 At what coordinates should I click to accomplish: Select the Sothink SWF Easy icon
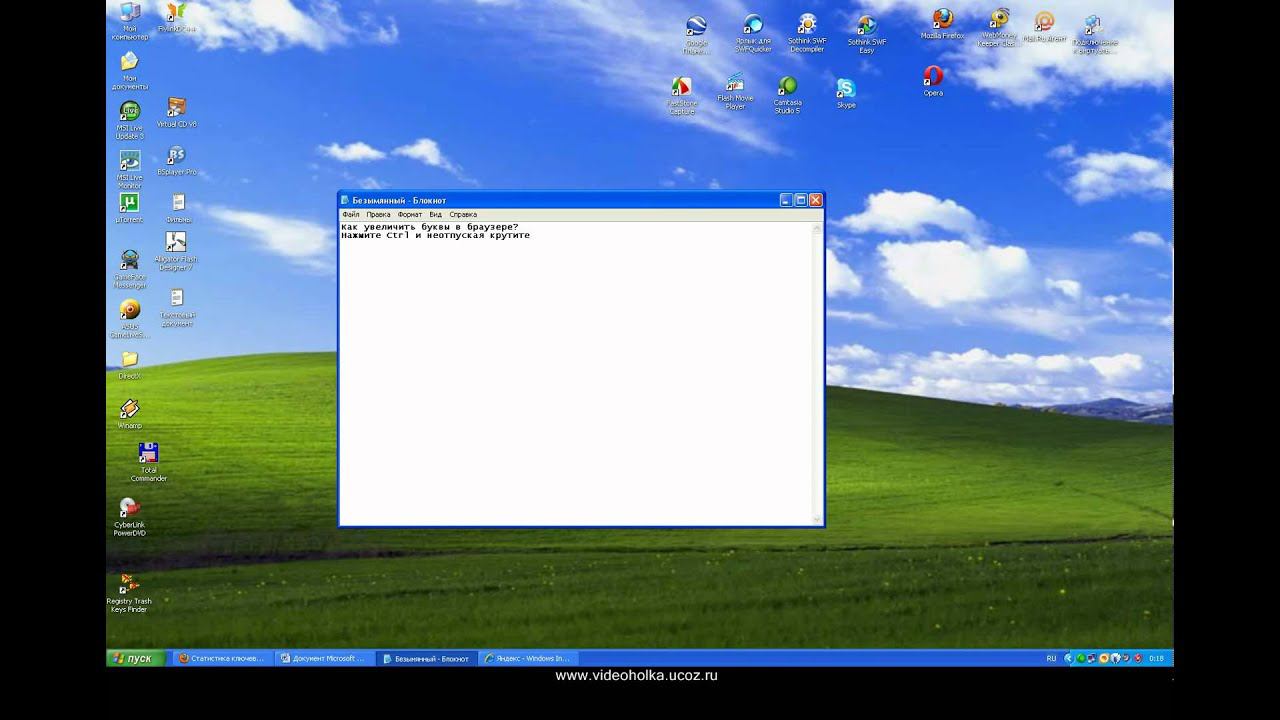coord(867,35)
